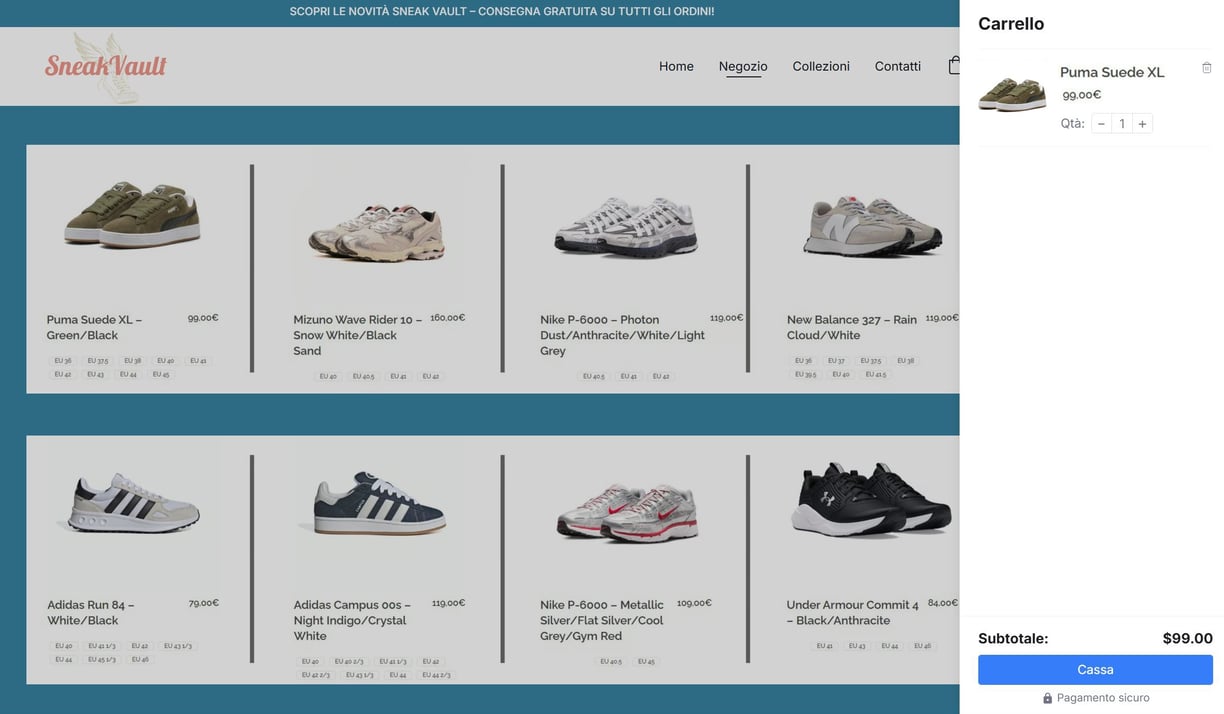Open the Collezioni menu link
Viewport: 1224px width, 714px height.
[x=821, y=66]
